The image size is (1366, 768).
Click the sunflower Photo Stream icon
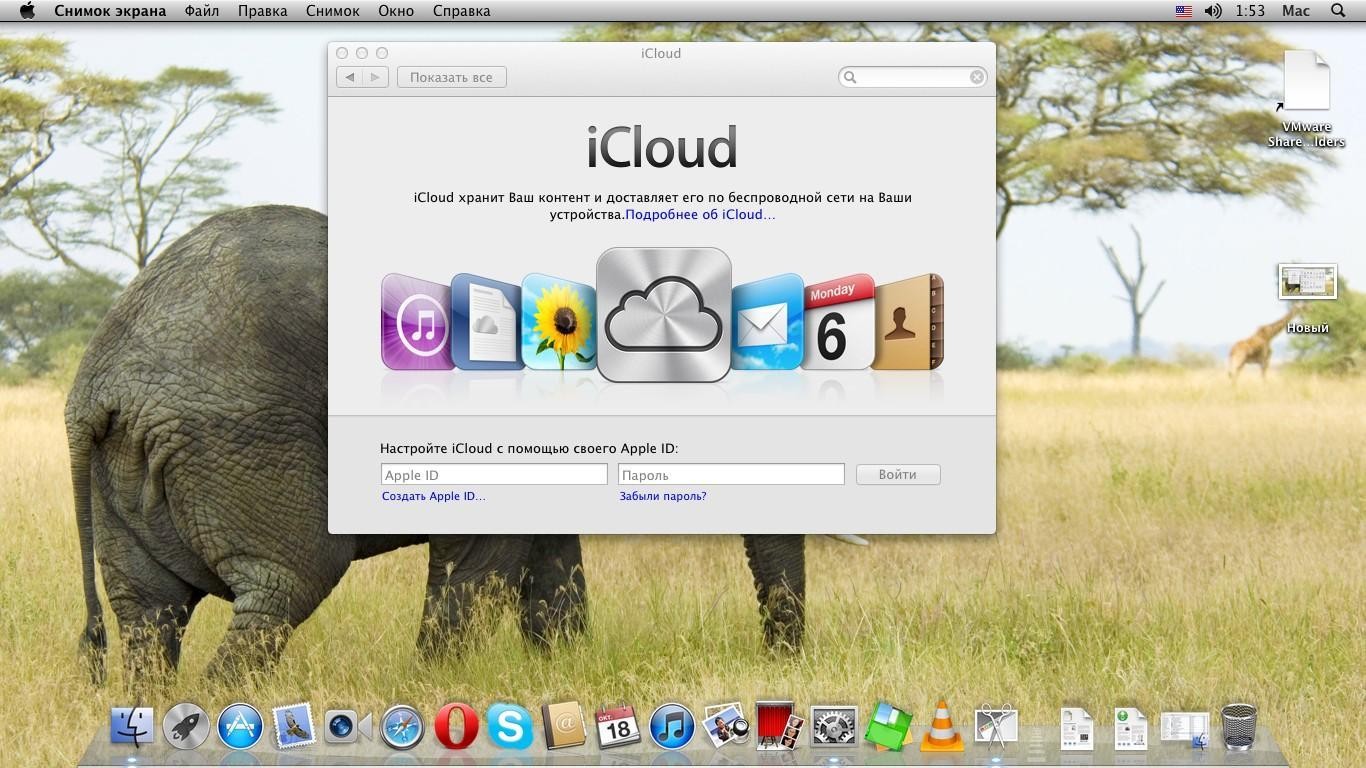coord(559,322)
